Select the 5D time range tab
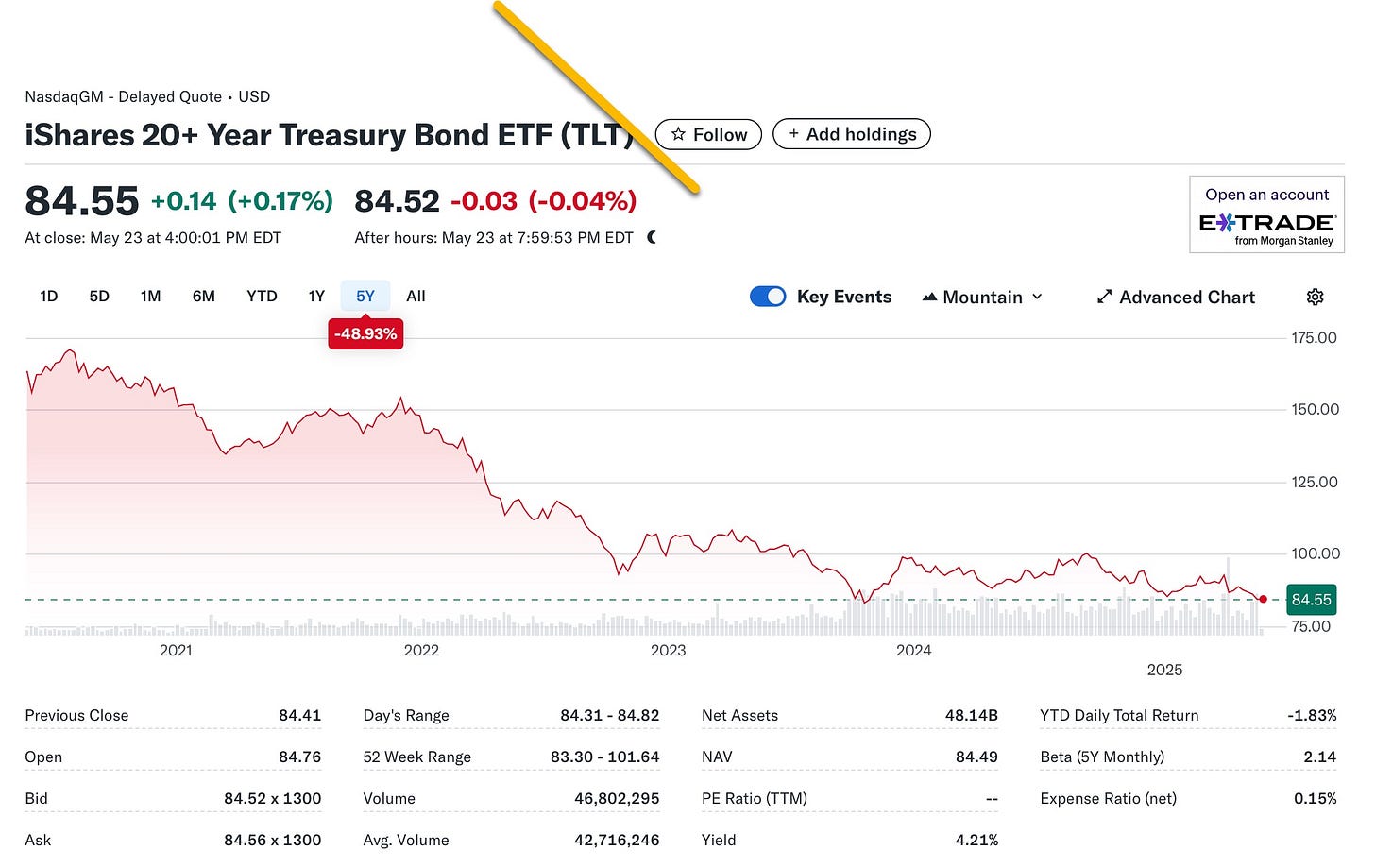Viewport: 1375px width, 868px height. [x=99, y=297]
